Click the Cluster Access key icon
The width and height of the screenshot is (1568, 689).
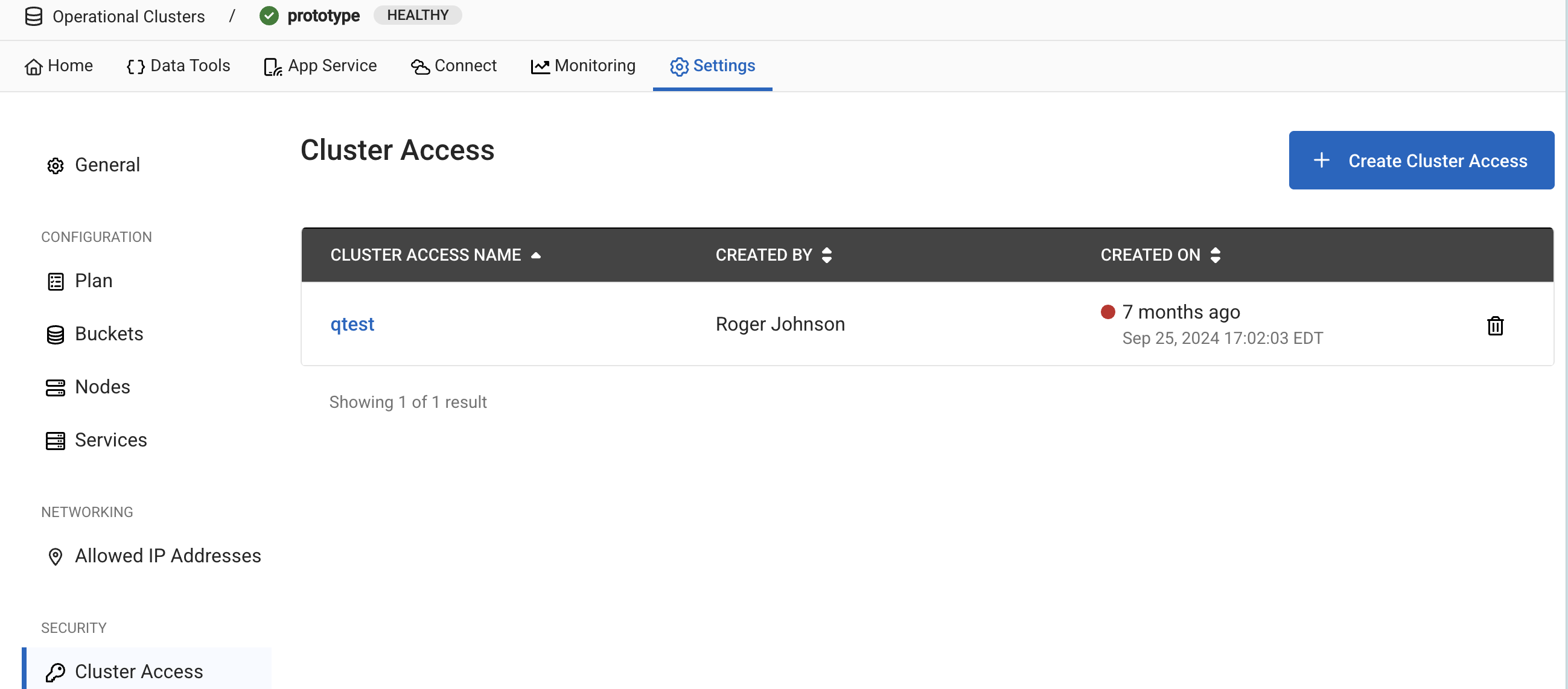point(56,672)
